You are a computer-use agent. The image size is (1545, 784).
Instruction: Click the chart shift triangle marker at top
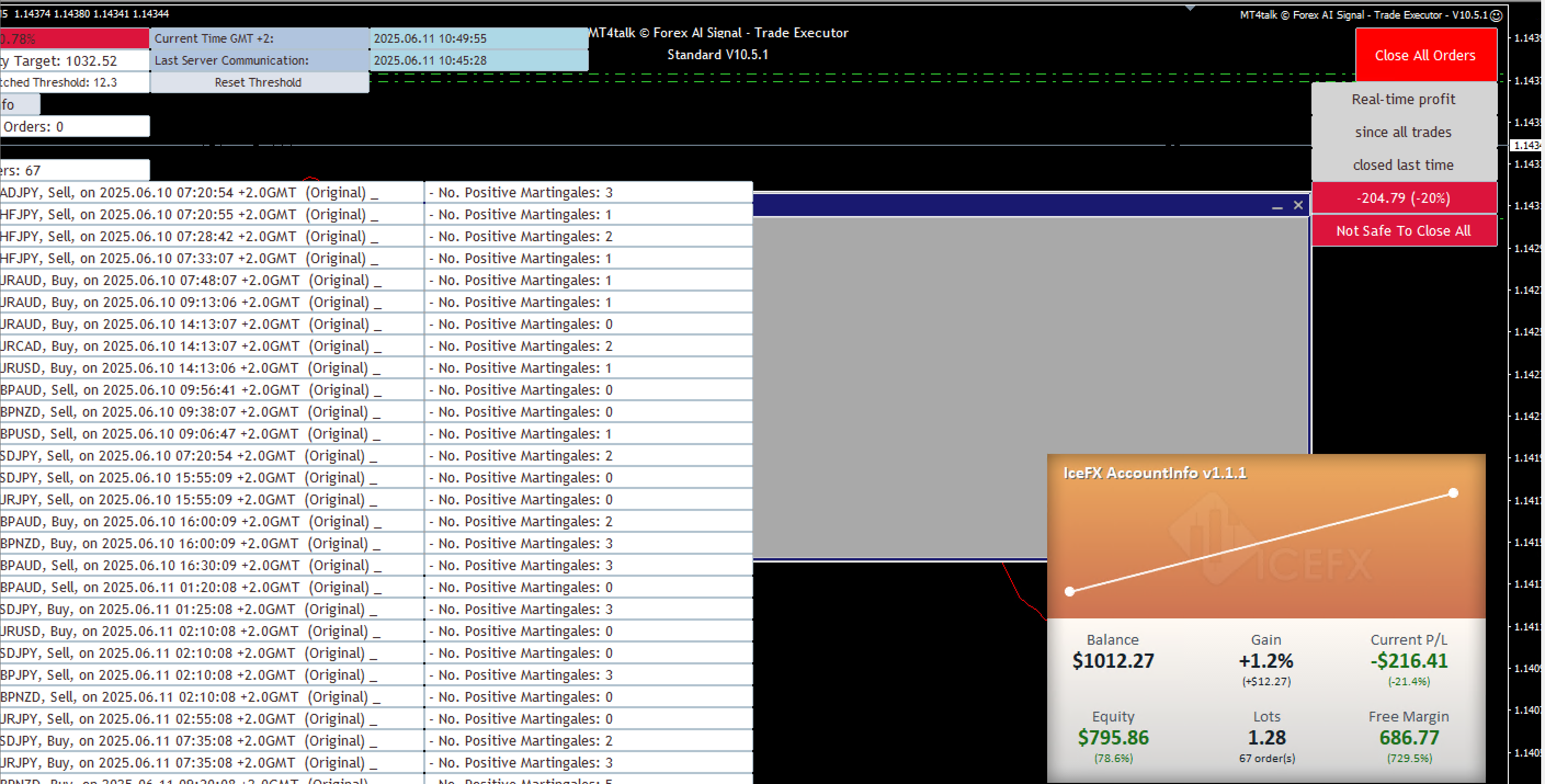(x=1190, y=8)
